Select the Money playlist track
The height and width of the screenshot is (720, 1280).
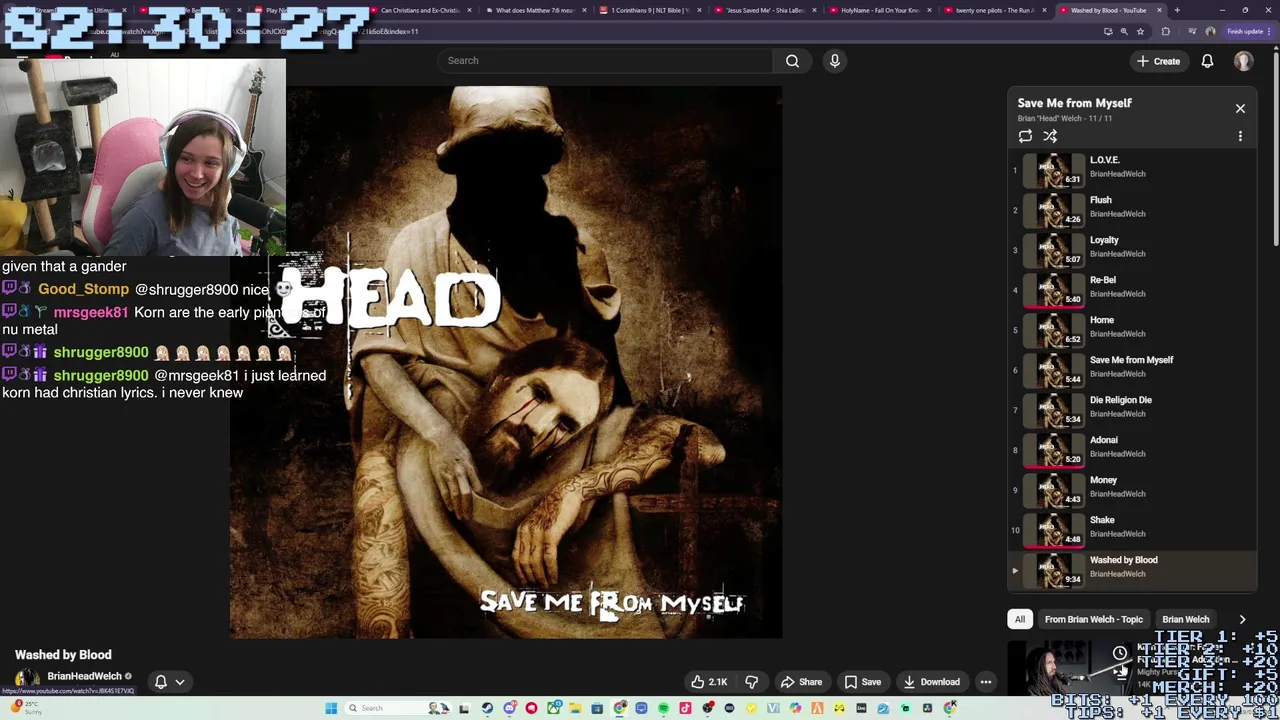point(1132,490)
